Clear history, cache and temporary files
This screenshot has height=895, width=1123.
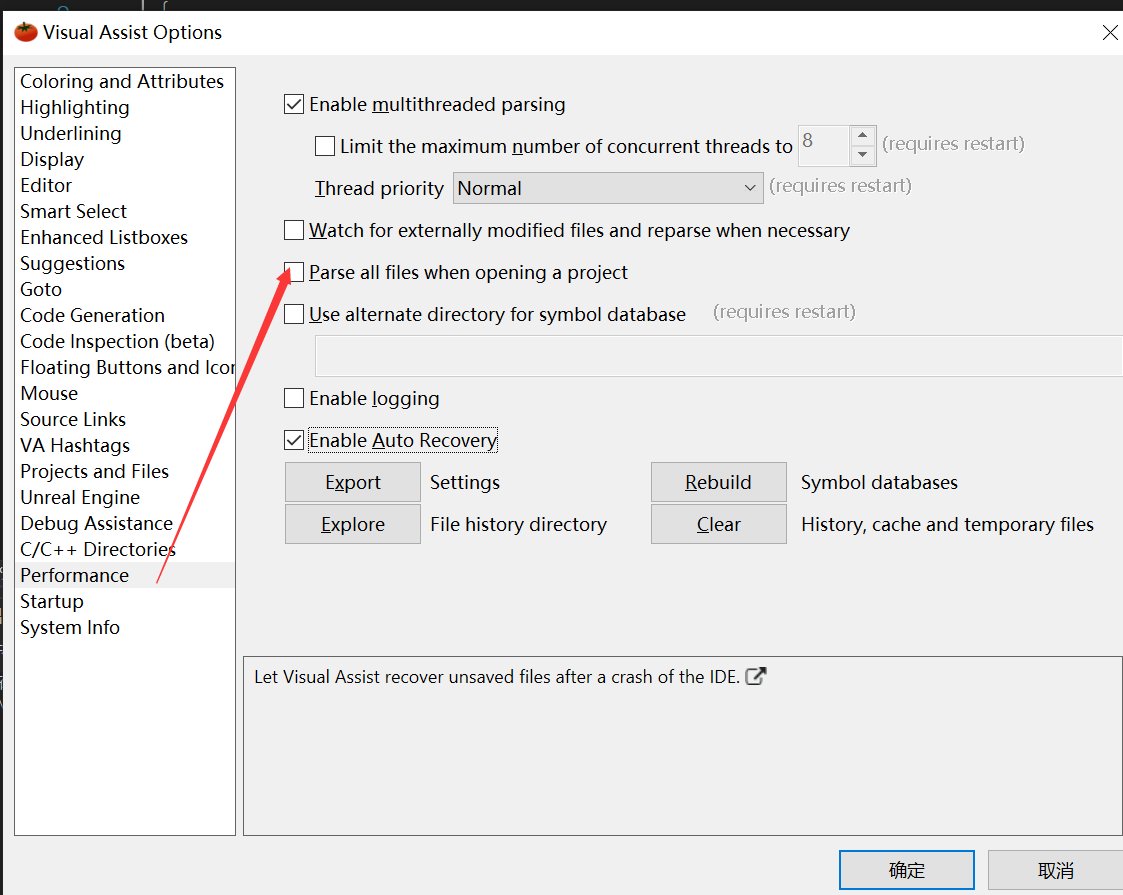point(718,524)
